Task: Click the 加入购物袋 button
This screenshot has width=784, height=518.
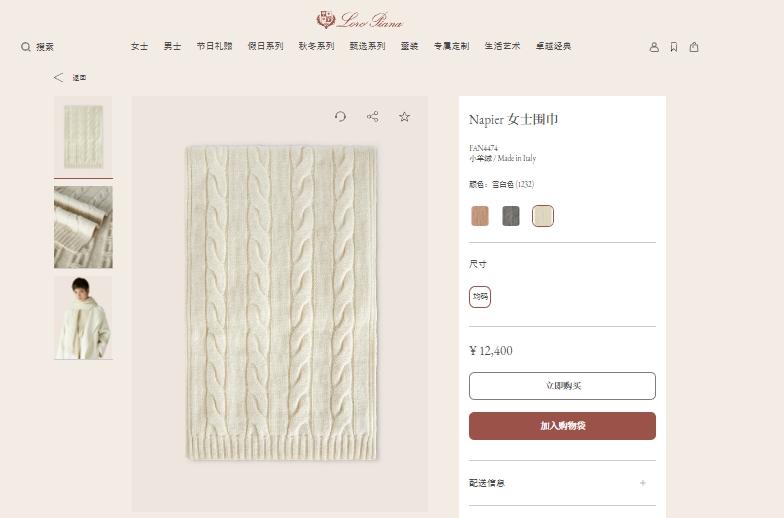Action: [x=562, y=426]
